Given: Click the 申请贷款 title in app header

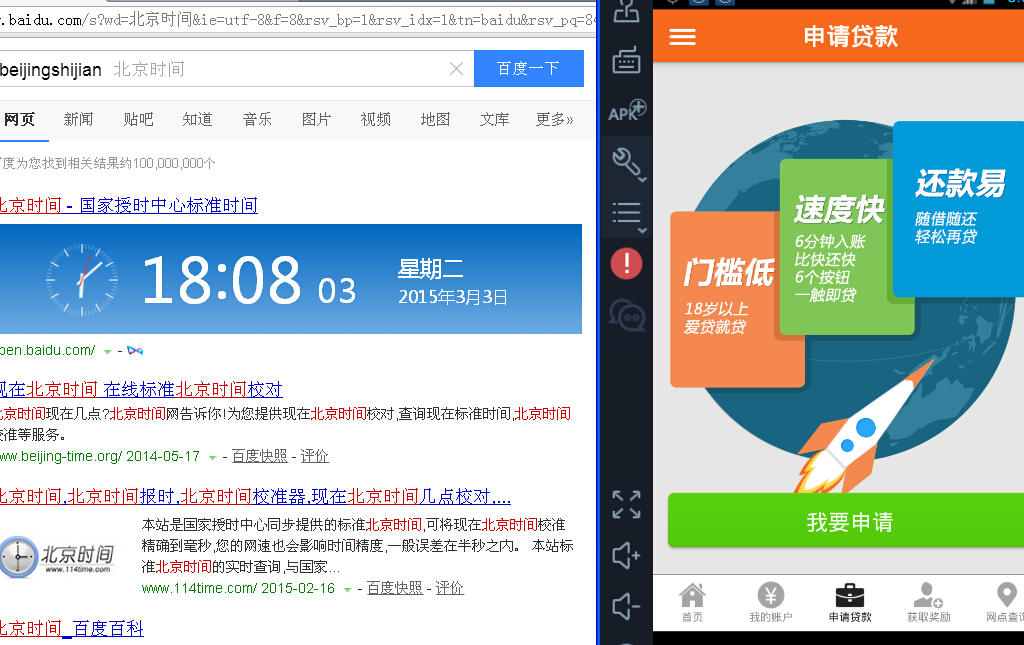Looking at the screenshot, I should 850,37.
